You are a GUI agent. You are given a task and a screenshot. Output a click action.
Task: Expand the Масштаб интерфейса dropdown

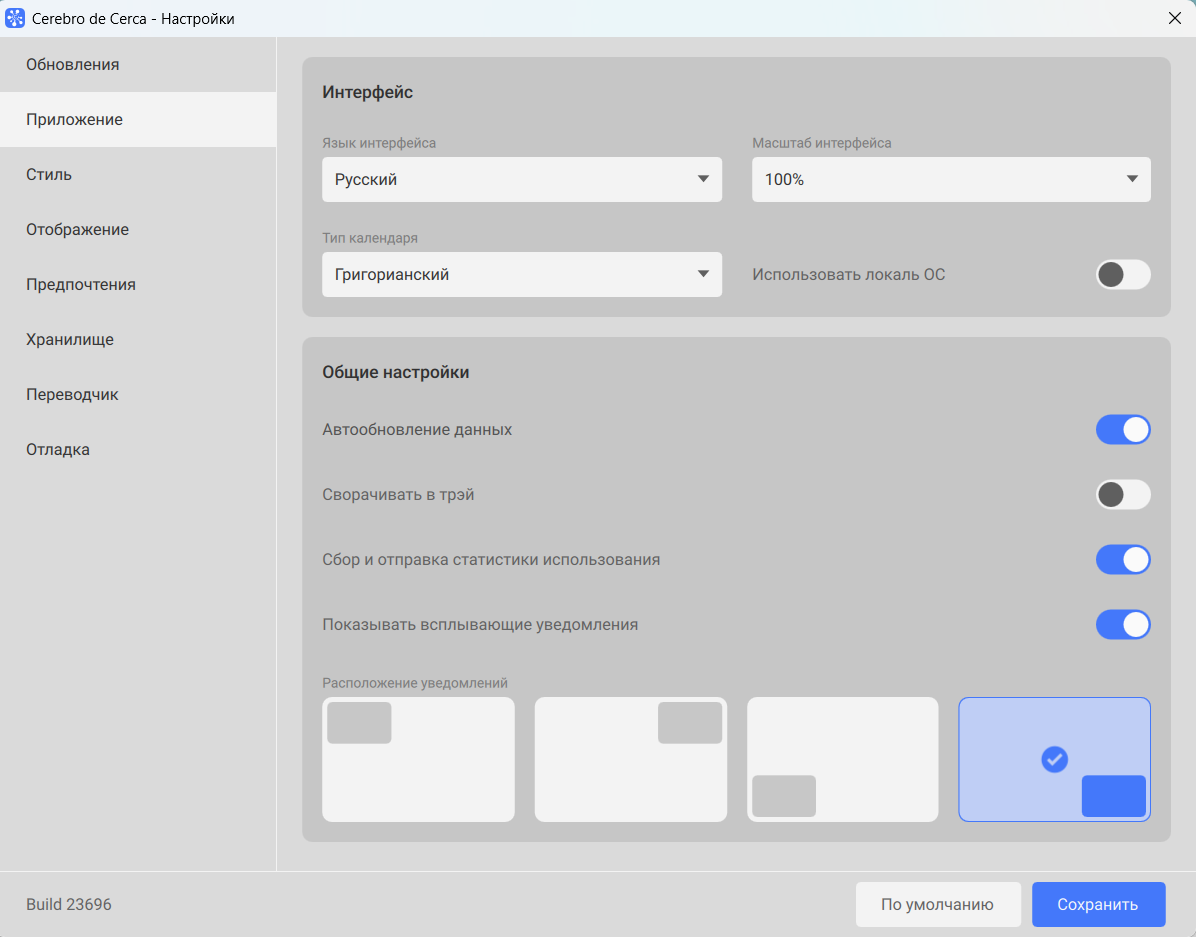(951, 180)
